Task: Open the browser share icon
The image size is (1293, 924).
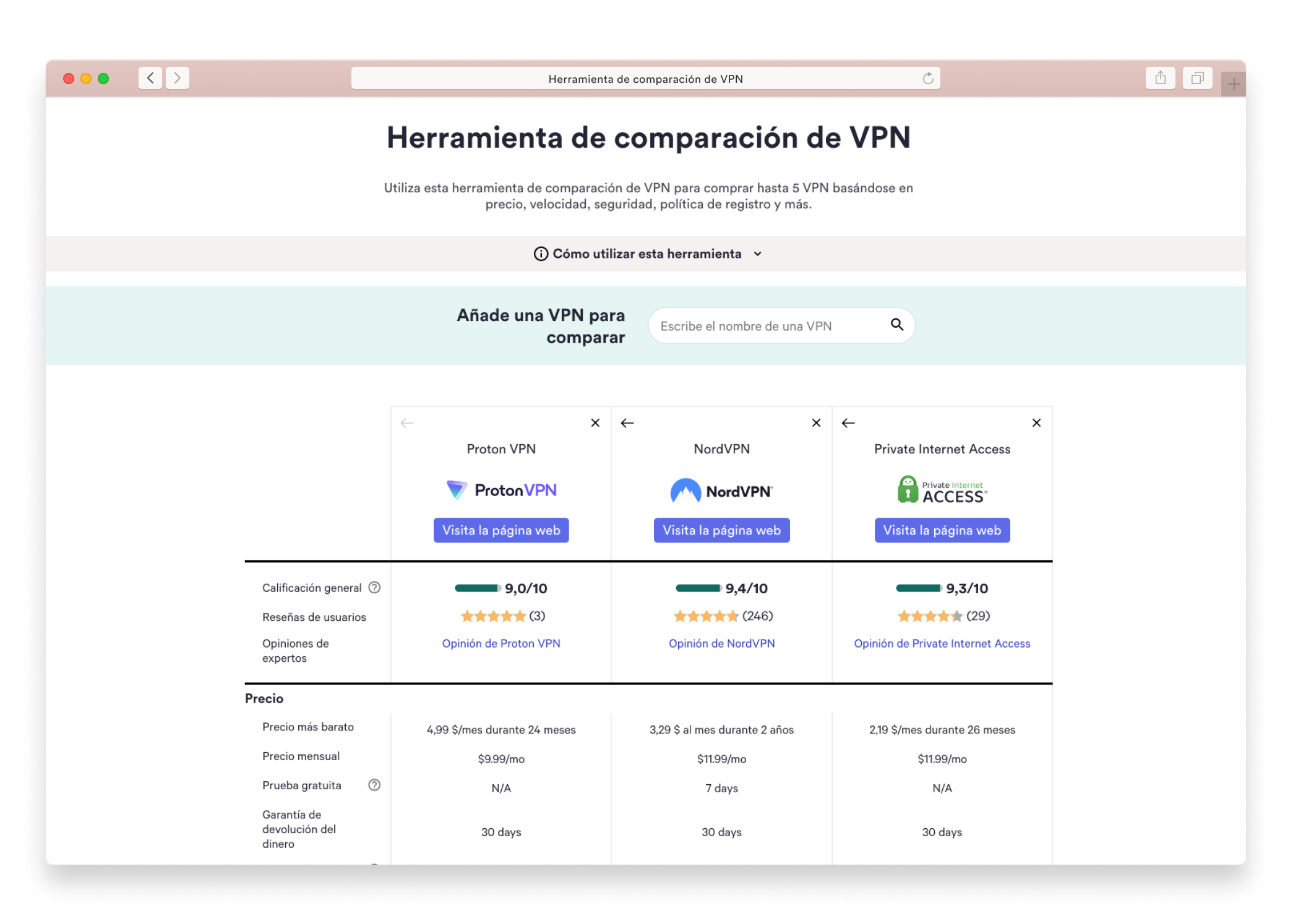Action: [1160, 78]
